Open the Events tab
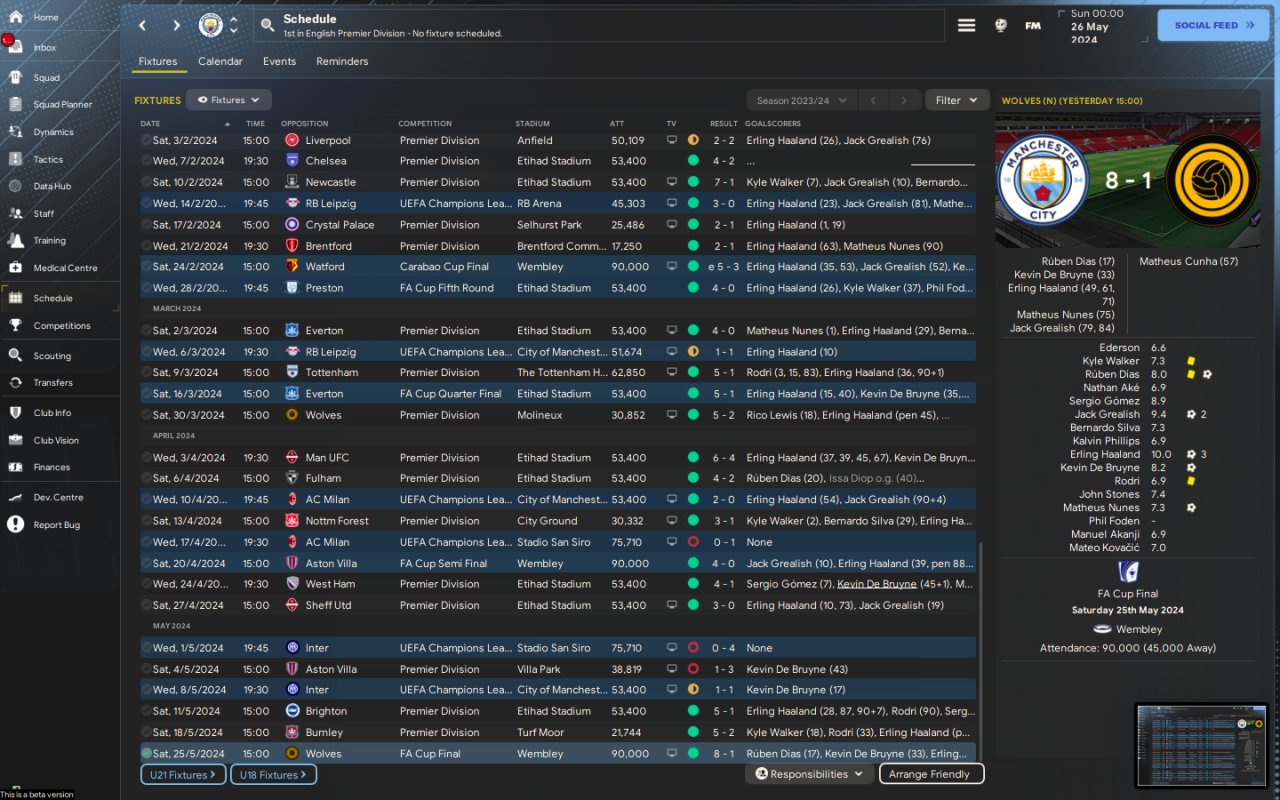Image resolution: width=1280 pixels, height=800 pixels. [x=279, y=61]
